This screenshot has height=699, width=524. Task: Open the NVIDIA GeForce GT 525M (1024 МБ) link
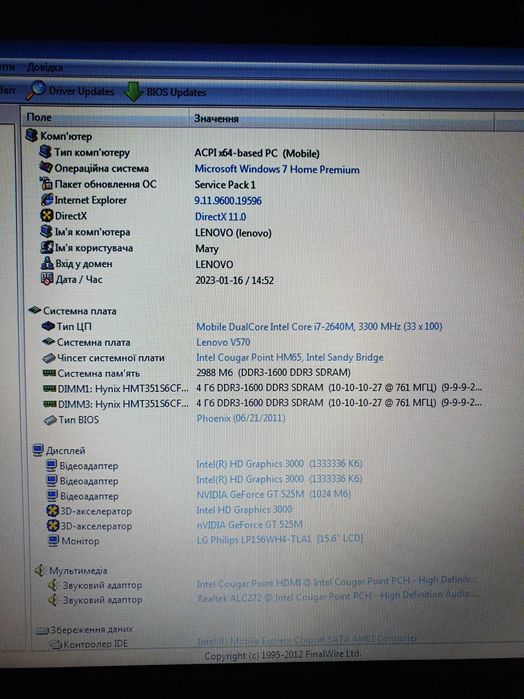(x=274, y=494)
